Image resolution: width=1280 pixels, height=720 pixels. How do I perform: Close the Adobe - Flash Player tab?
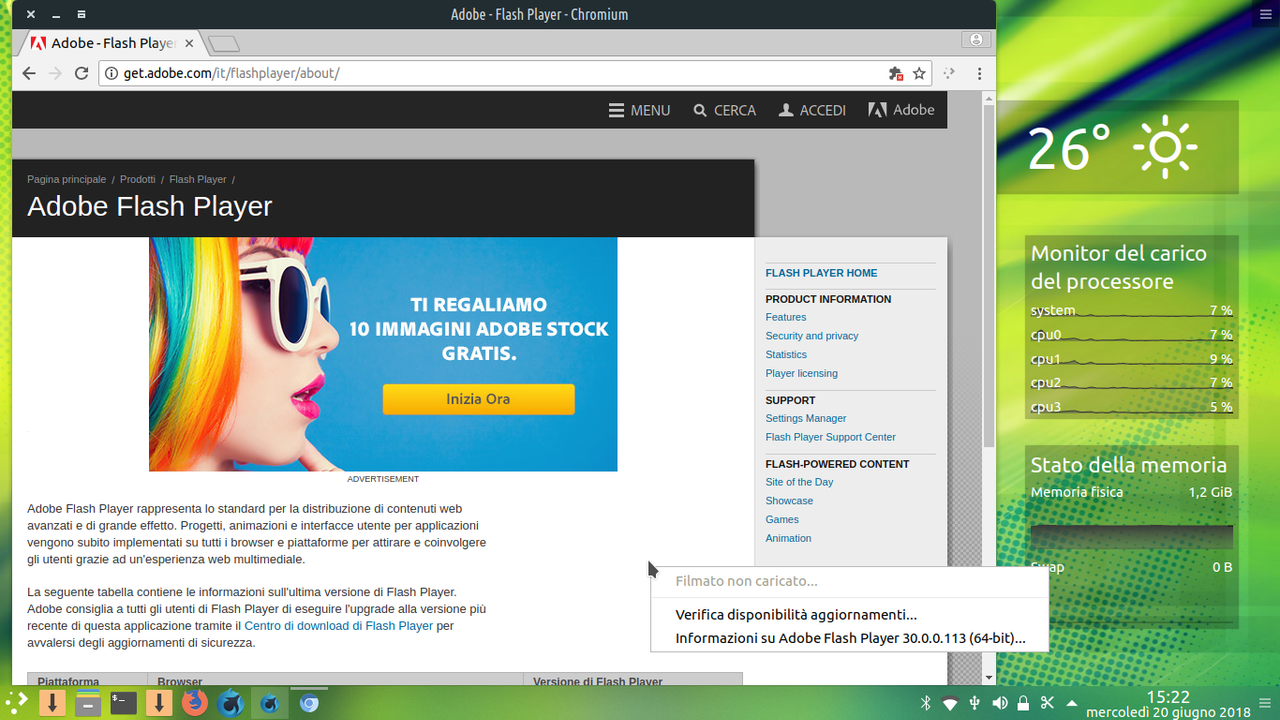point(189,43)
